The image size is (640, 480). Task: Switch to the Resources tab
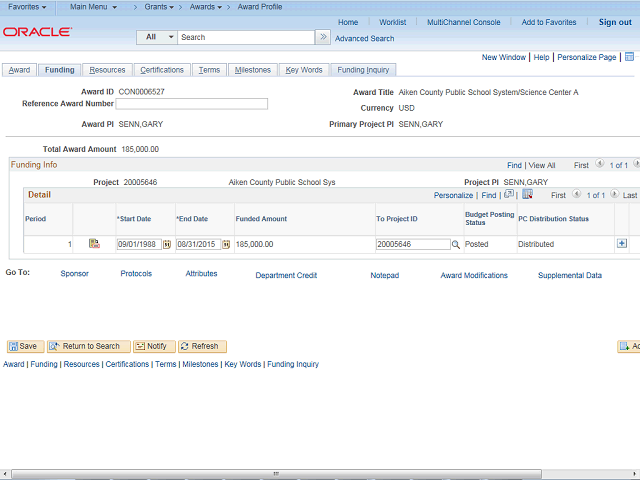(107, 70)
